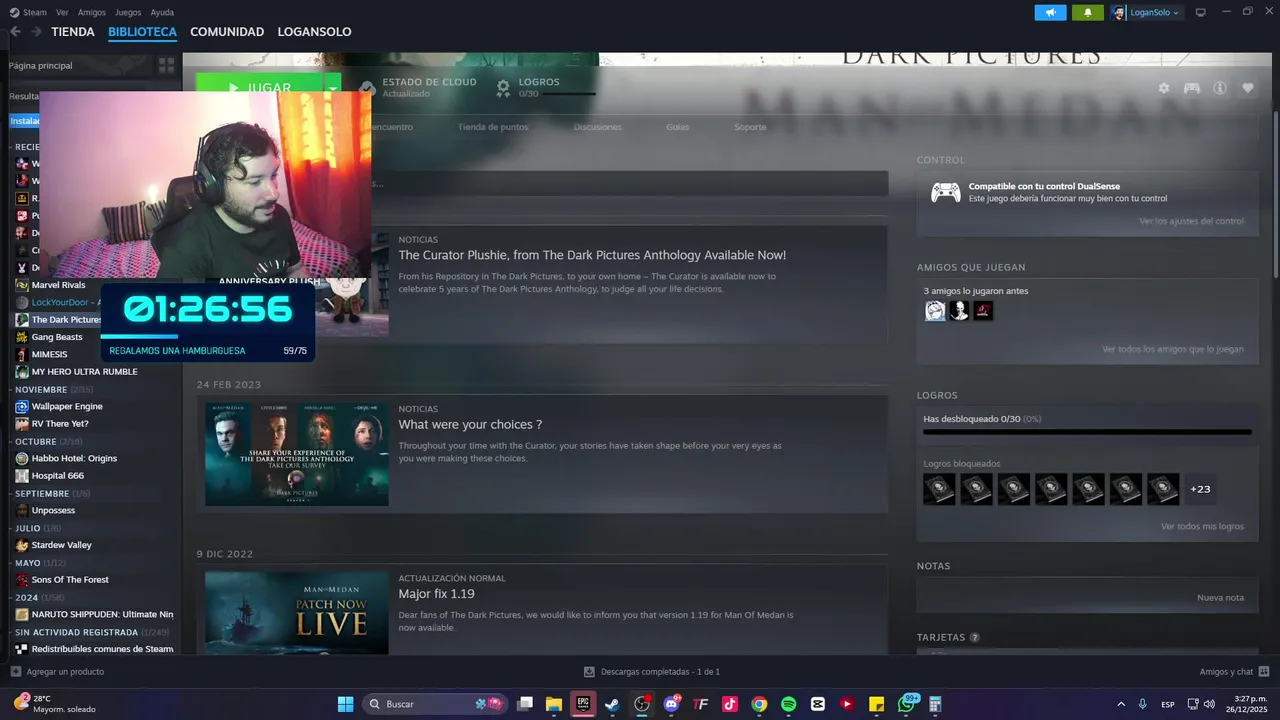Screen dimensions: 1280x720
Task: Open 'Amigos y chat' panel
Action: point(1234,672)
